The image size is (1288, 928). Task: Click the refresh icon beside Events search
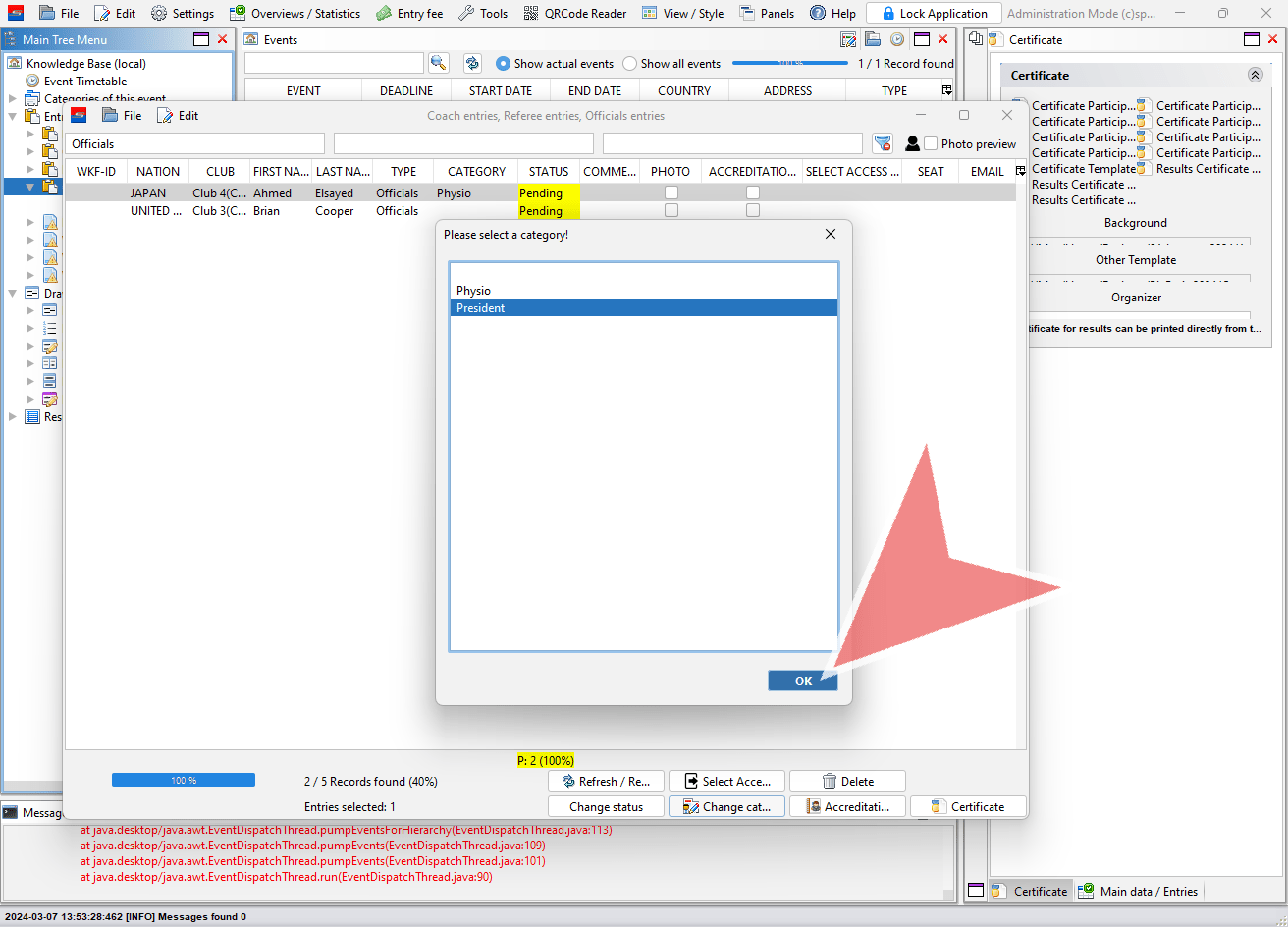tap(472, 63)
